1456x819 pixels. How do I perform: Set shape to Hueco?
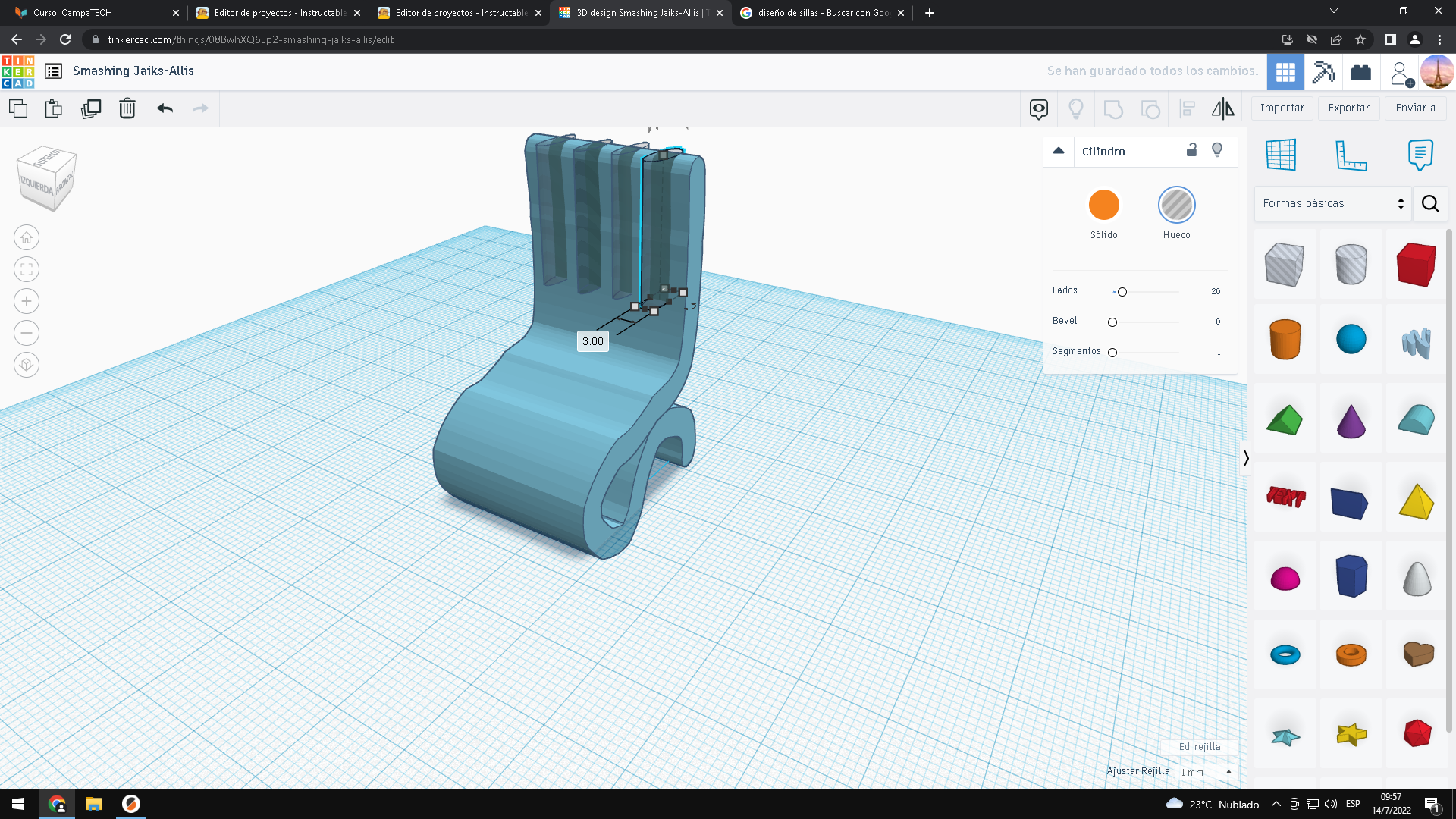point(1177,205)
